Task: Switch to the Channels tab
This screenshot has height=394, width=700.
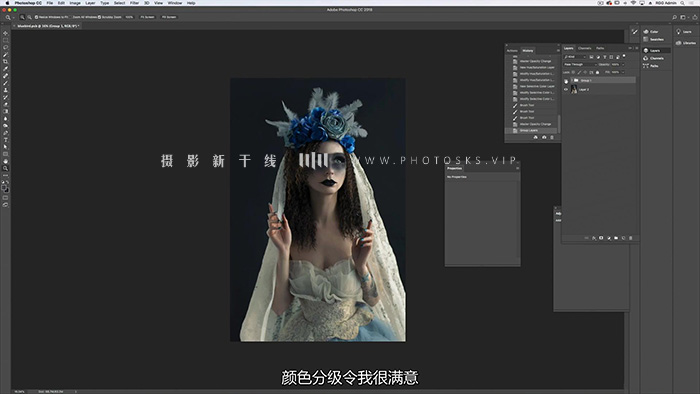Action: click(x=584, y=48)
